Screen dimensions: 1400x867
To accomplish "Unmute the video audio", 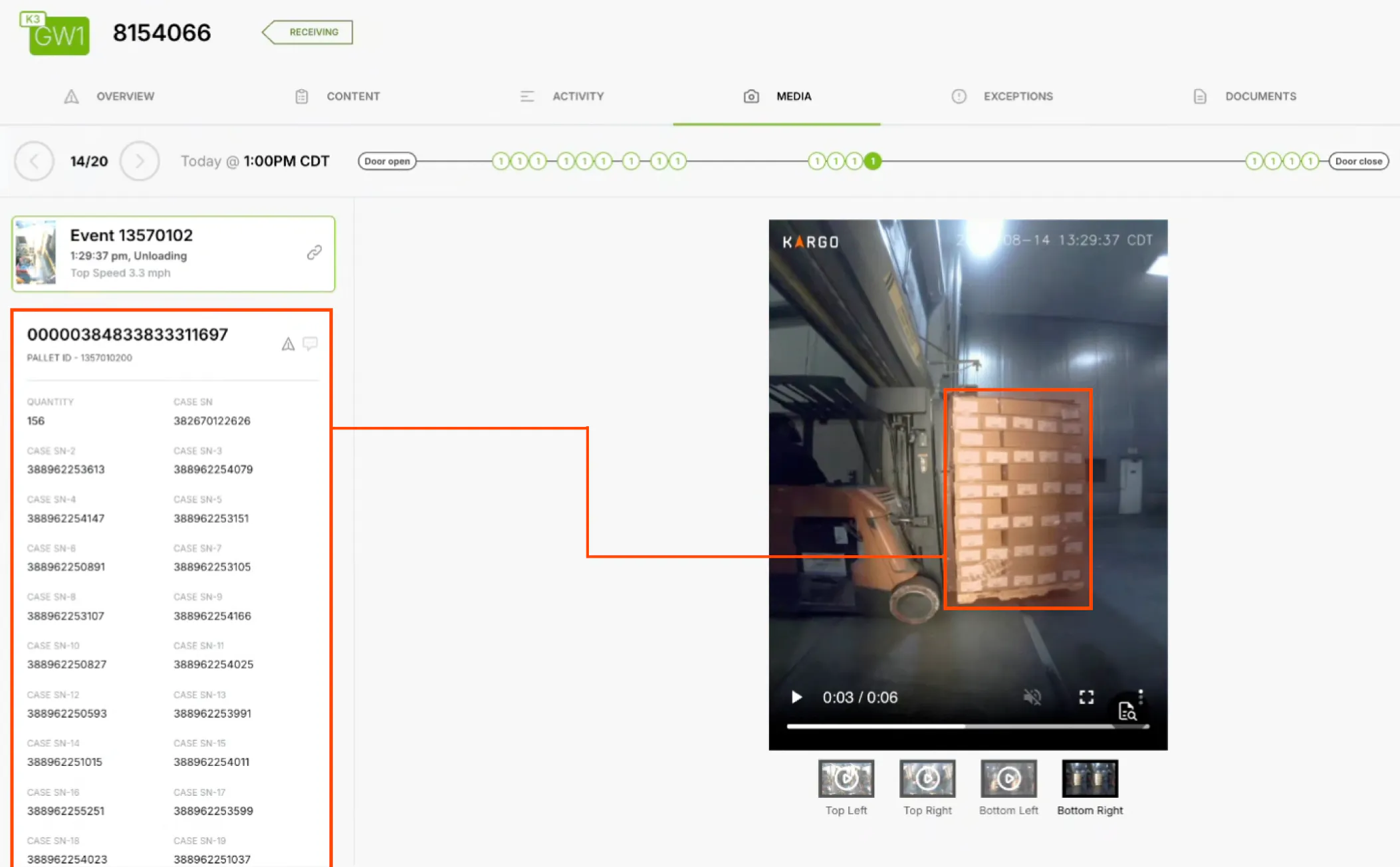I will coord(1032,697).
